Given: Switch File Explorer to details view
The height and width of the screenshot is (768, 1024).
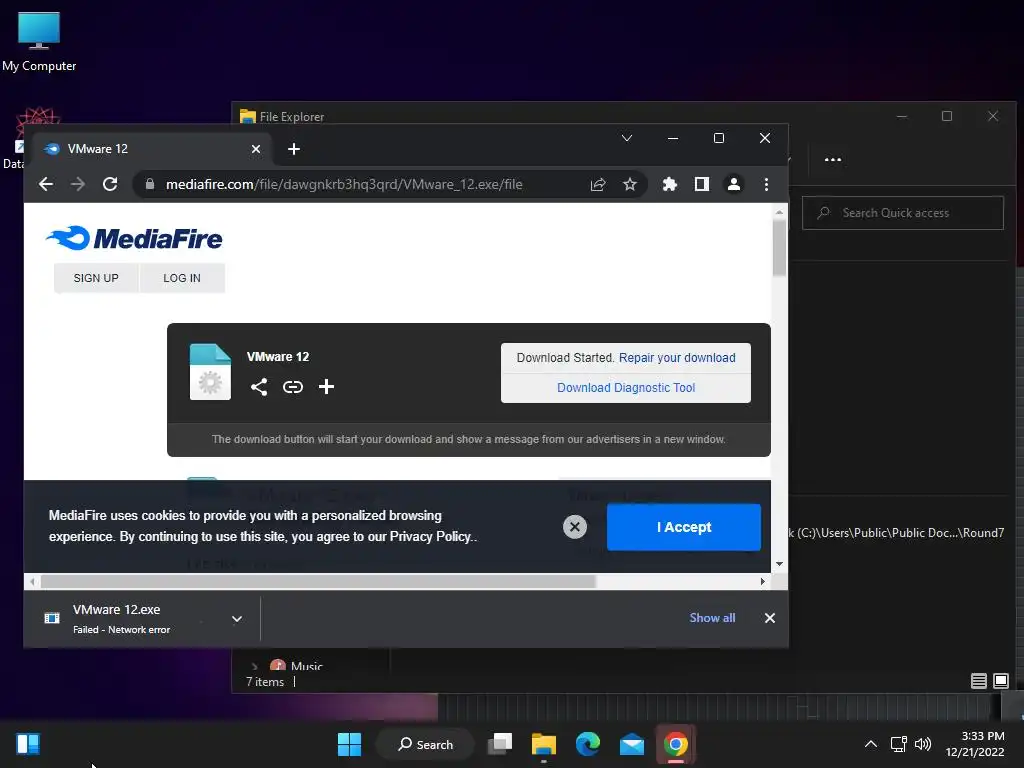Looking at the screenshot, I should tap(978, 681).
